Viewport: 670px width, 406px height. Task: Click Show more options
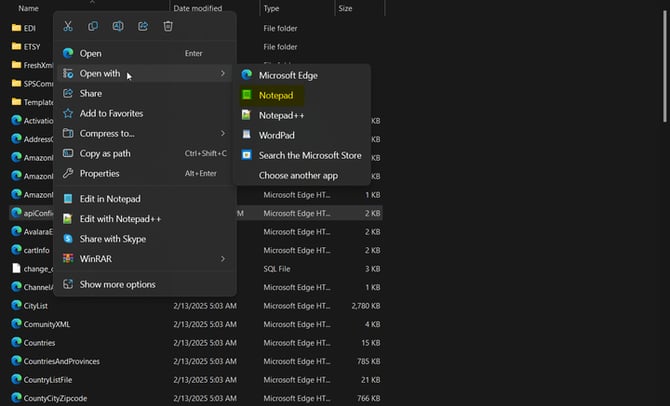pyautogui.click(x=117, y=284)
